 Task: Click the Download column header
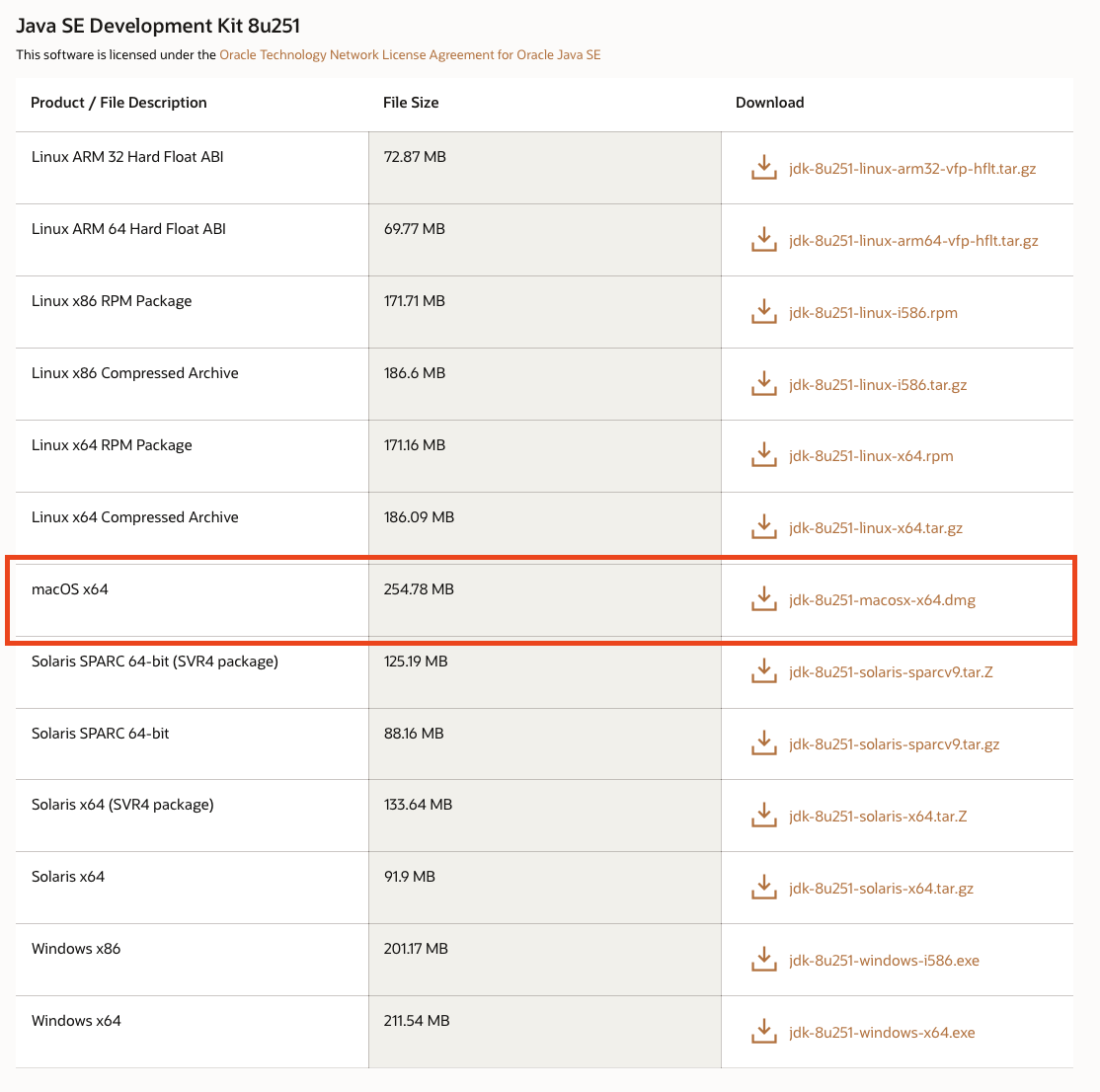(769, 103)
